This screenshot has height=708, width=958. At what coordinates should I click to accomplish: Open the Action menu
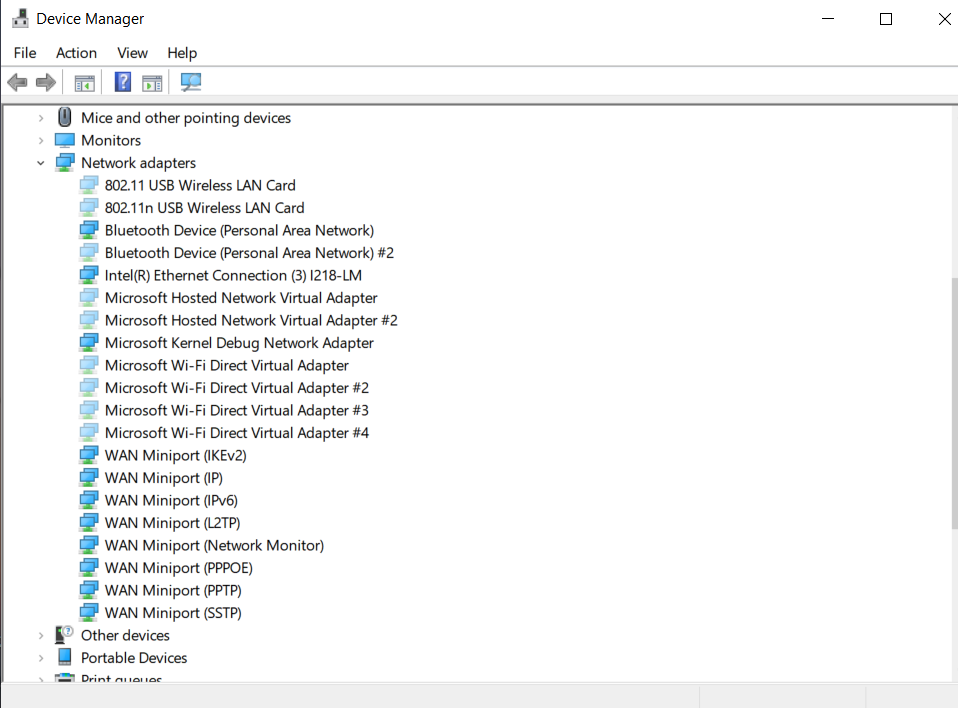coord(76,52)
